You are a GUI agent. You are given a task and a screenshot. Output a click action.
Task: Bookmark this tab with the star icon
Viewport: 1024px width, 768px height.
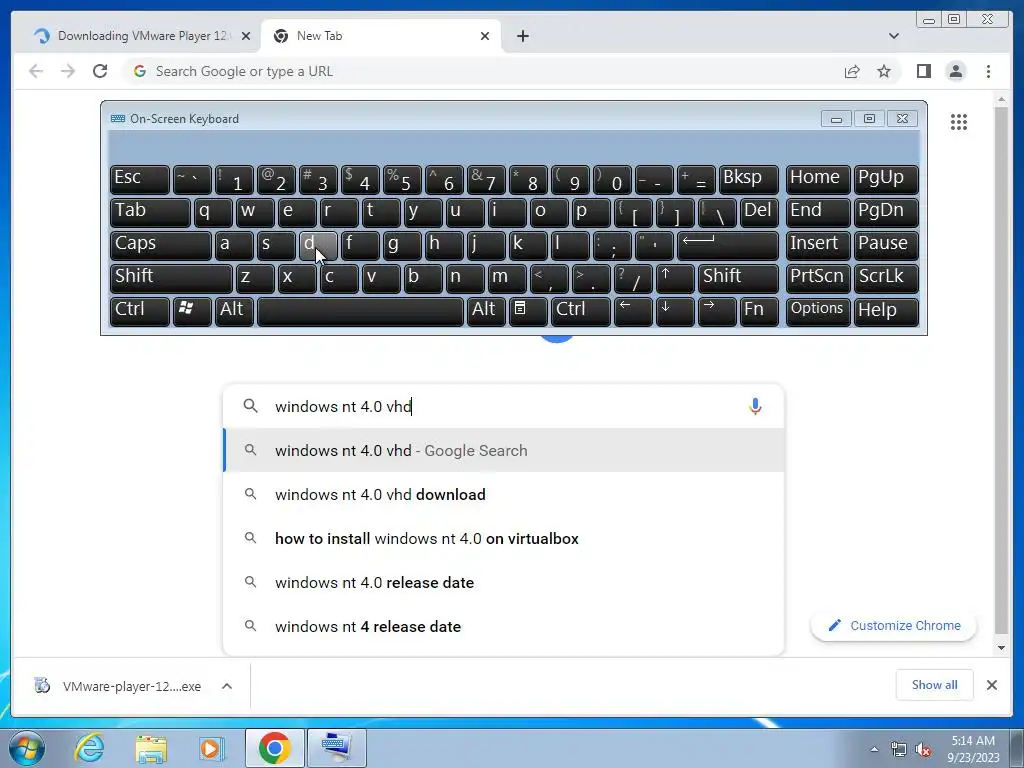(x=884, y=71)
